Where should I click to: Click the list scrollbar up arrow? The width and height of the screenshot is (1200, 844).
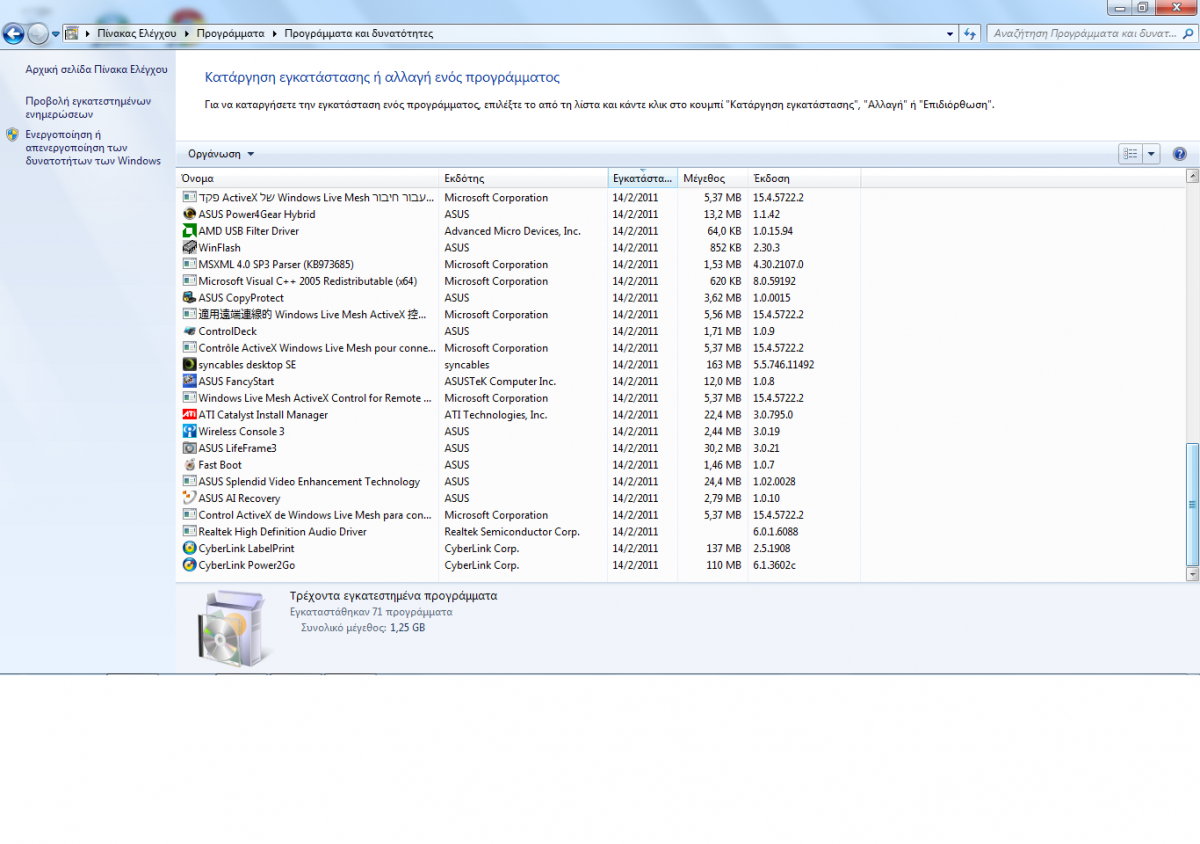tap(1191, 176)
